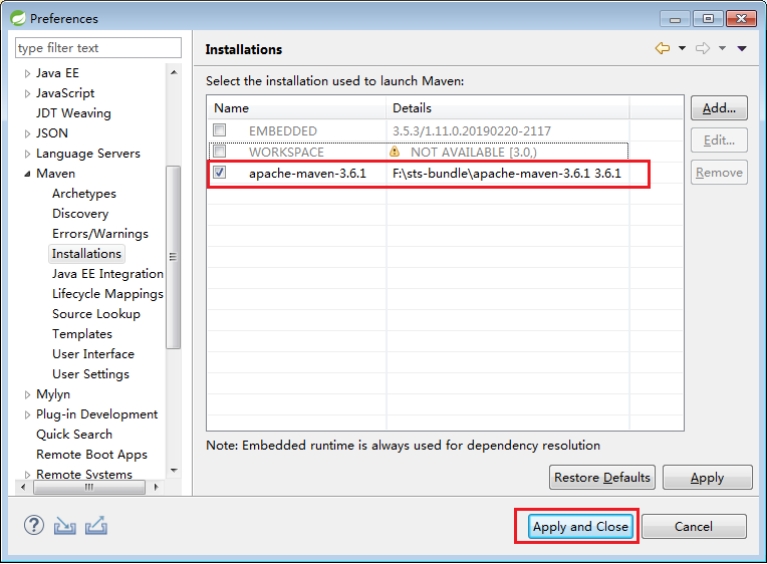Expand the Language Servers tree node

(x=27, y=154)
